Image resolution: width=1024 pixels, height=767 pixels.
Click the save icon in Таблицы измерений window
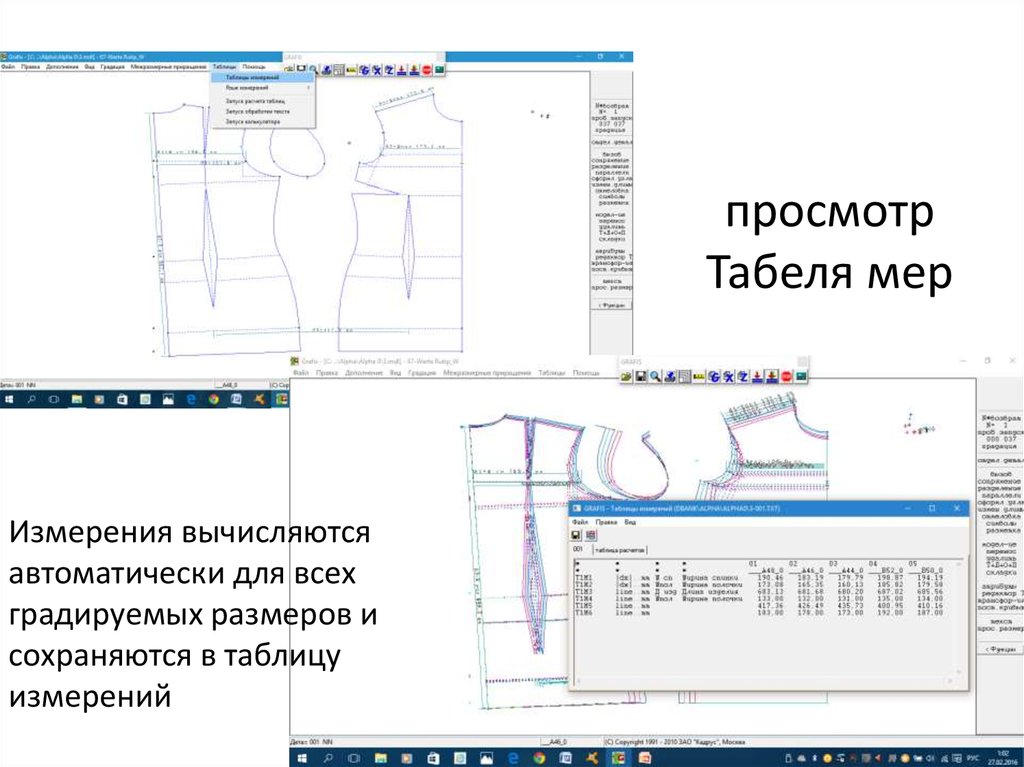point(577,534)
